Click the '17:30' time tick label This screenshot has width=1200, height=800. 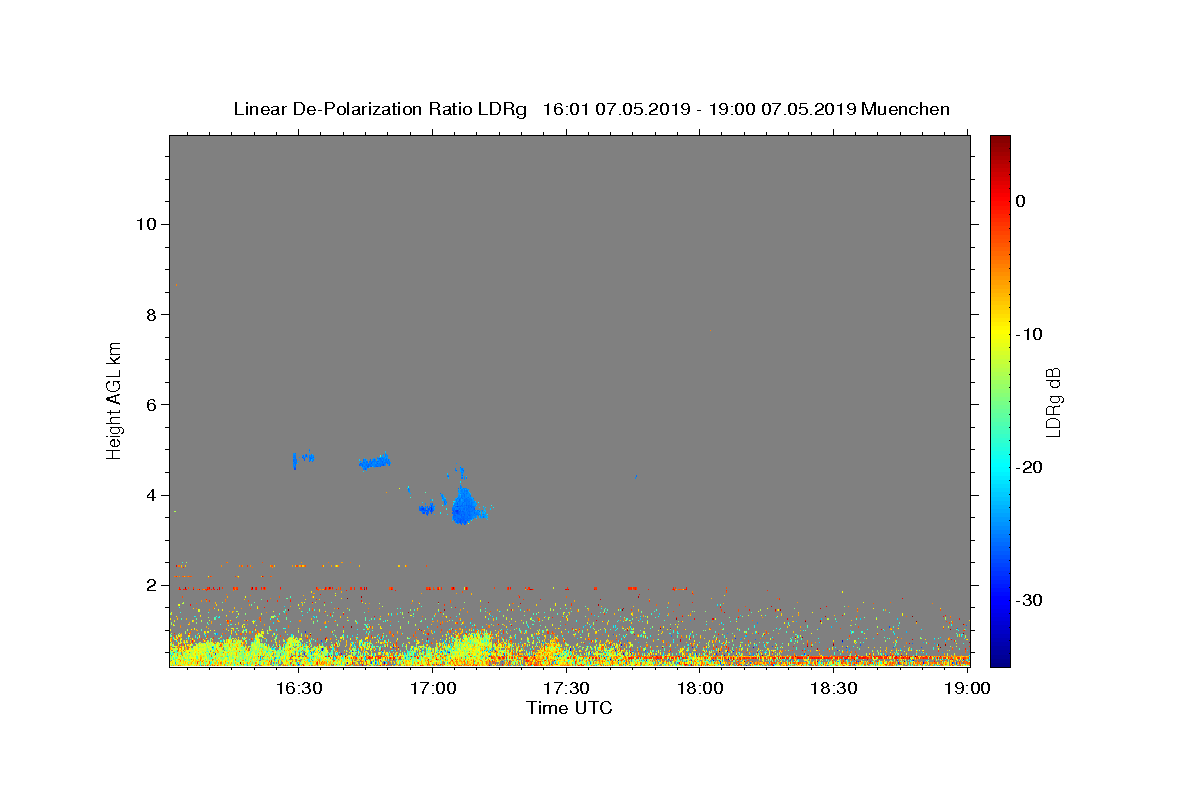tap(566, 688)
